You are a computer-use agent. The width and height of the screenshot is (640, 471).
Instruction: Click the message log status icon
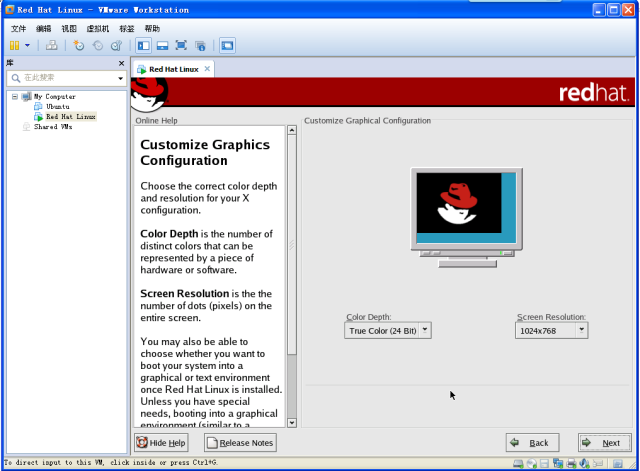618,463
